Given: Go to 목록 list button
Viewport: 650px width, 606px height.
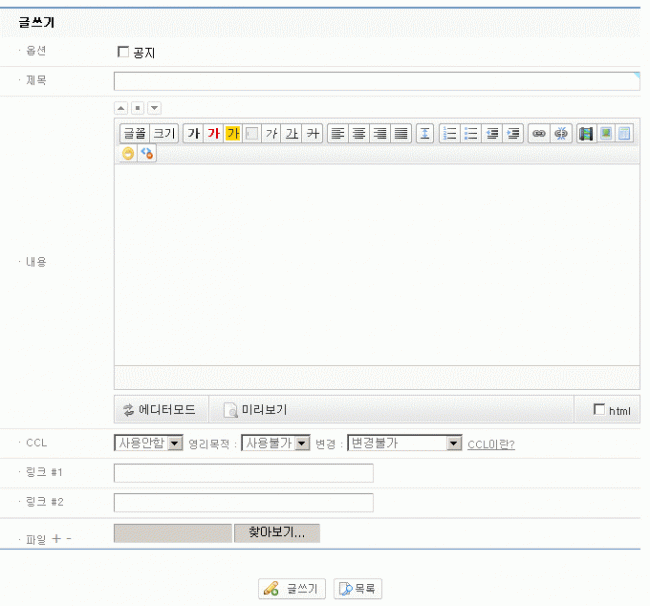Looking at the screenshot, I should coord(357,589).
